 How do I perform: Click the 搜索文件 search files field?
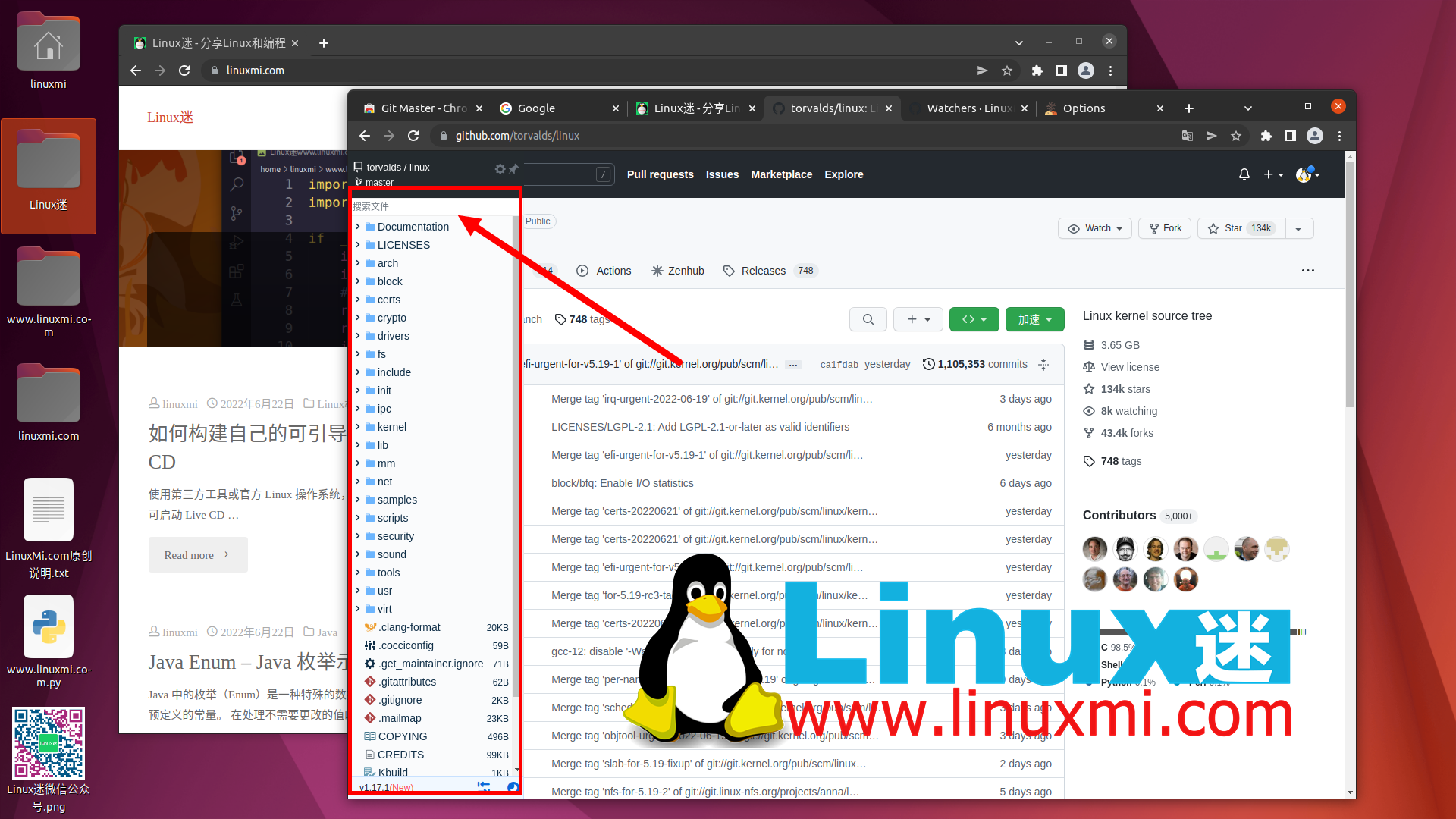pyautogui.click(x=434, y=206)
